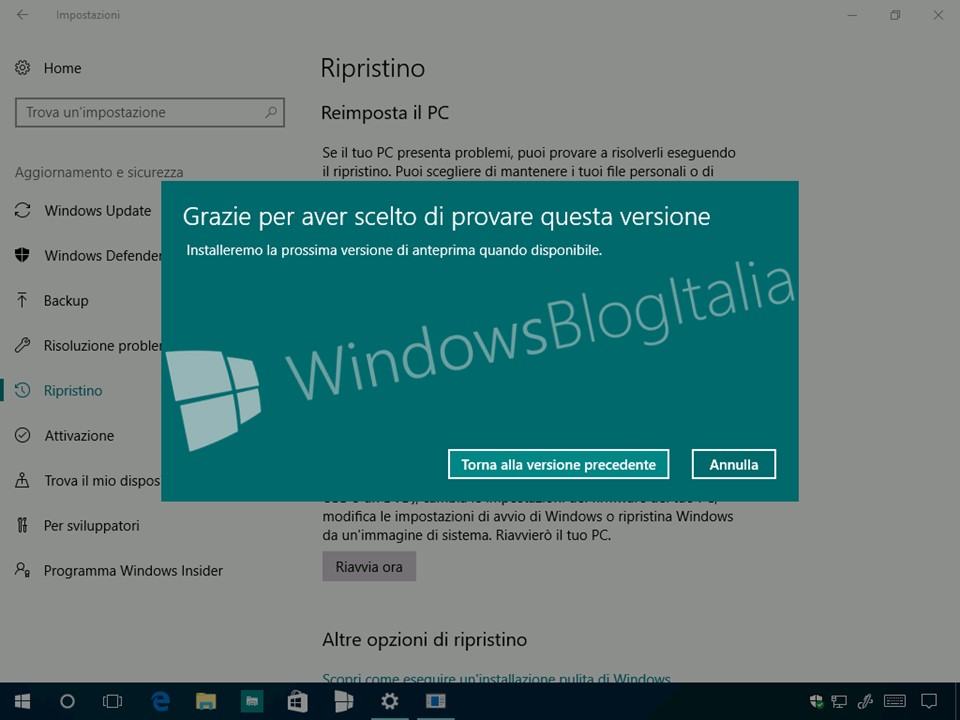Click the Defender tray shield icon
Viewport: 960px width, 720px height.
point(816,701)
